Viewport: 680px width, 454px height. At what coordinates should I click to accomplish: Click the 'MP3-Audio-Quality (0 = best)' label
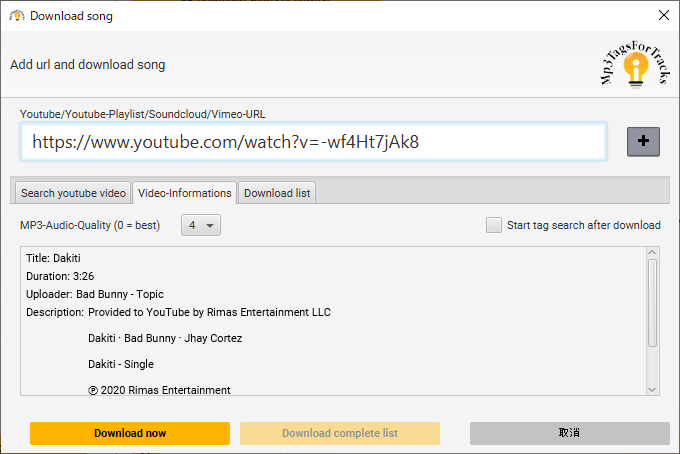coord(90,225)
